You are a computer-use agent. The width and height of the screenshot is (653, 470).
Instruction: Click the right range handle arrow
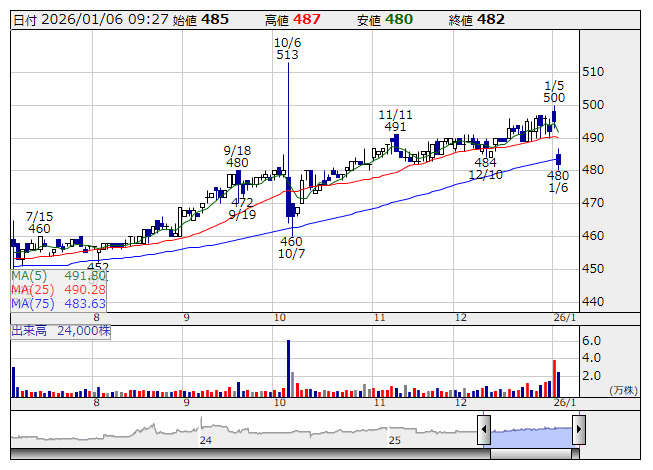pos(578,431)
